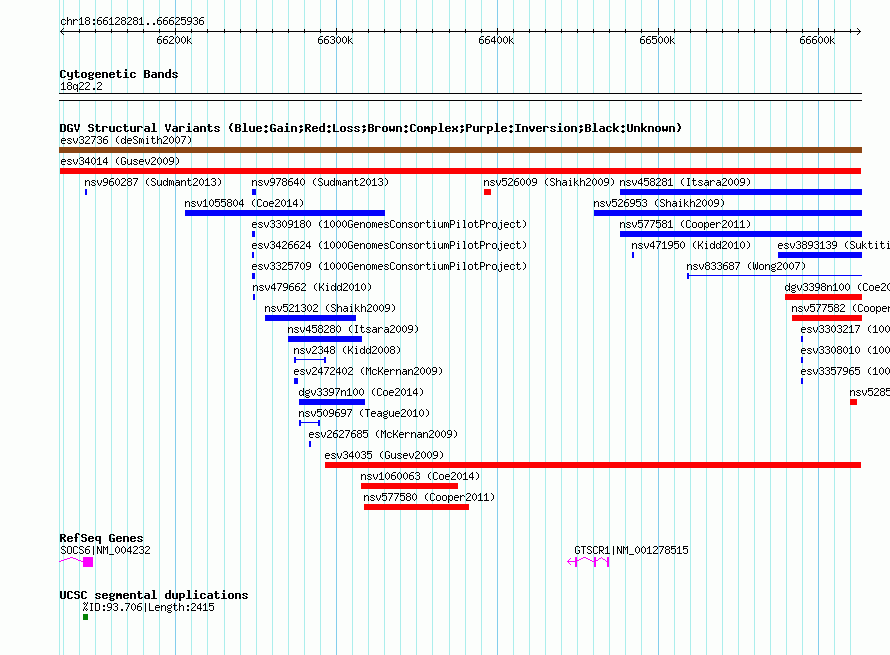Open the esv2627685 (McKernan2009) label

pos(383,434)
